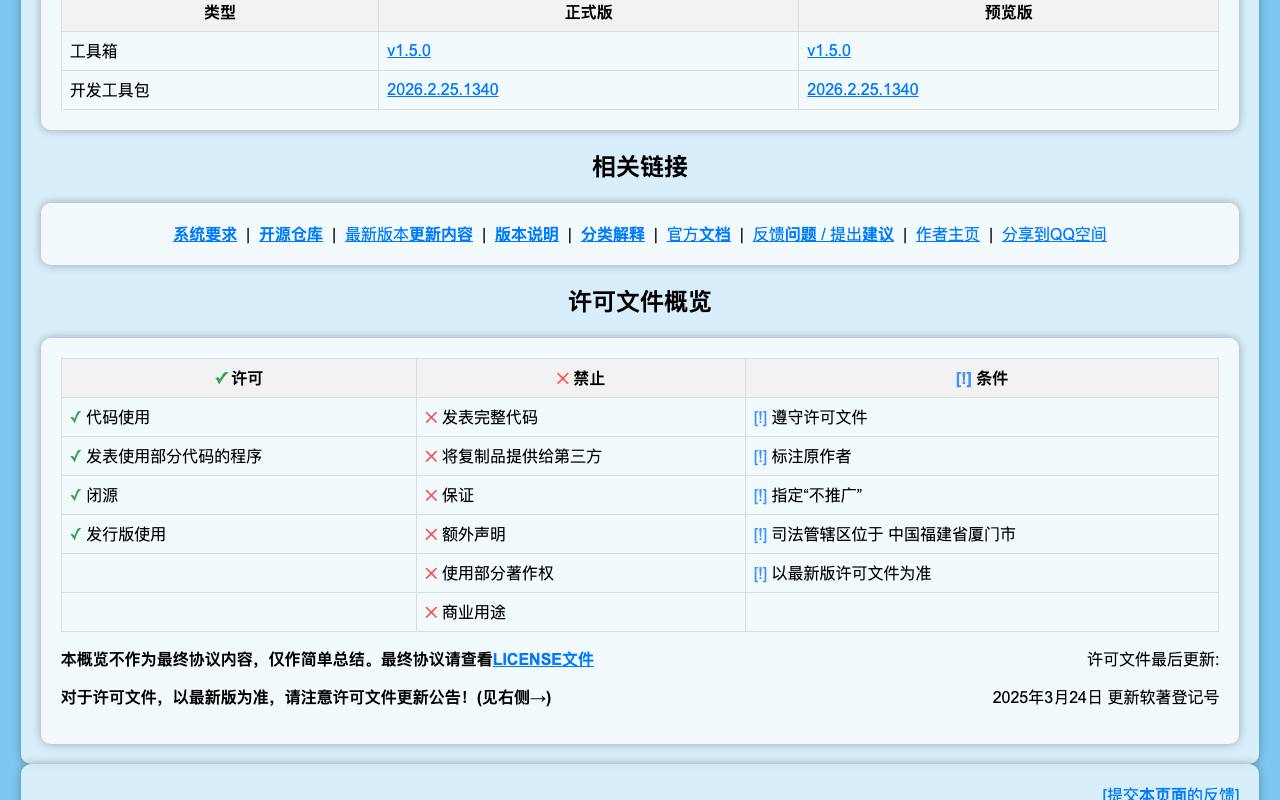Click red cross beside 使用部分著作权
This screenshot has width=1280, height=800.
click(432, 574)
